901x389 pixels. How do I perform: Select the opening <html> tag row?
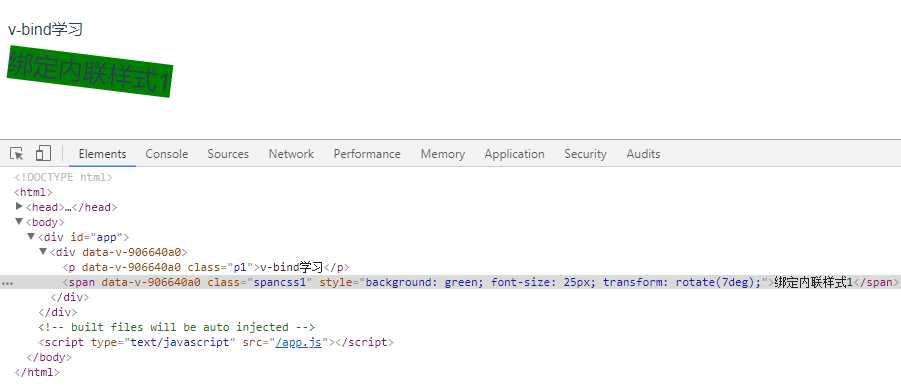[33, 192]
